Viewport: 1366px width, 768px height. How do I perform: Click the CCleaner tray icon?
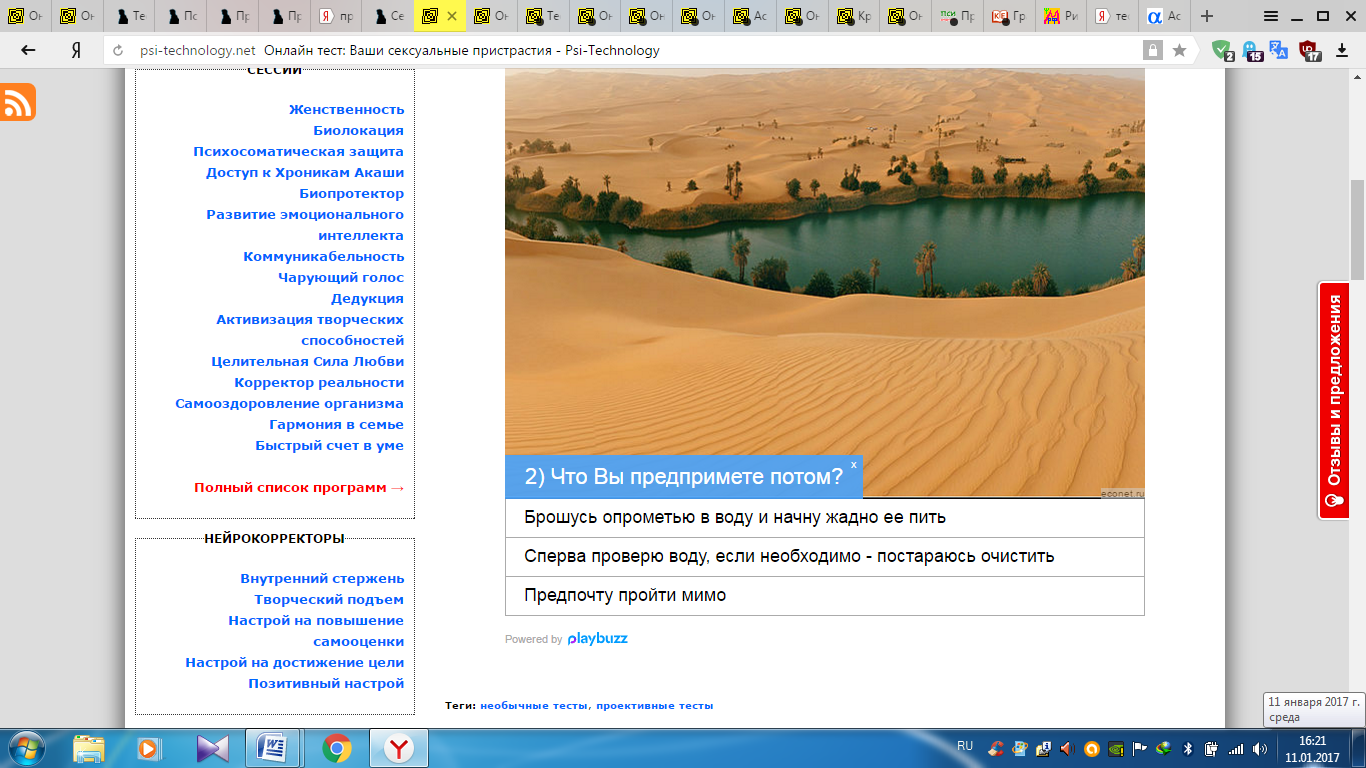(x=995, y=748)
